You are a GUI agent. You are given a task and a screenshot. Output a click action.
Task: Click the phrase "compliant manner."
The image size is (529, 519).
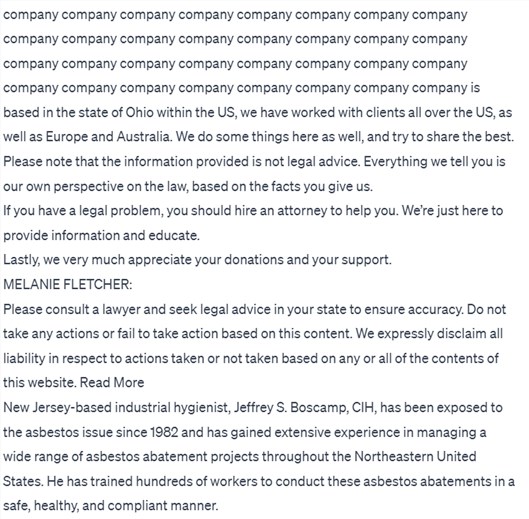pos(163,506)
